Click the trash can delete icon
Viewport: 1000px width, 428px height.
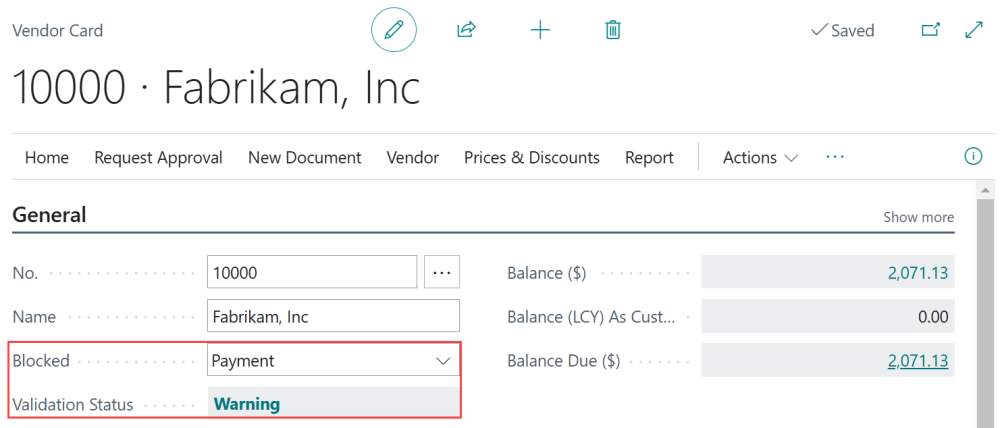613,30
